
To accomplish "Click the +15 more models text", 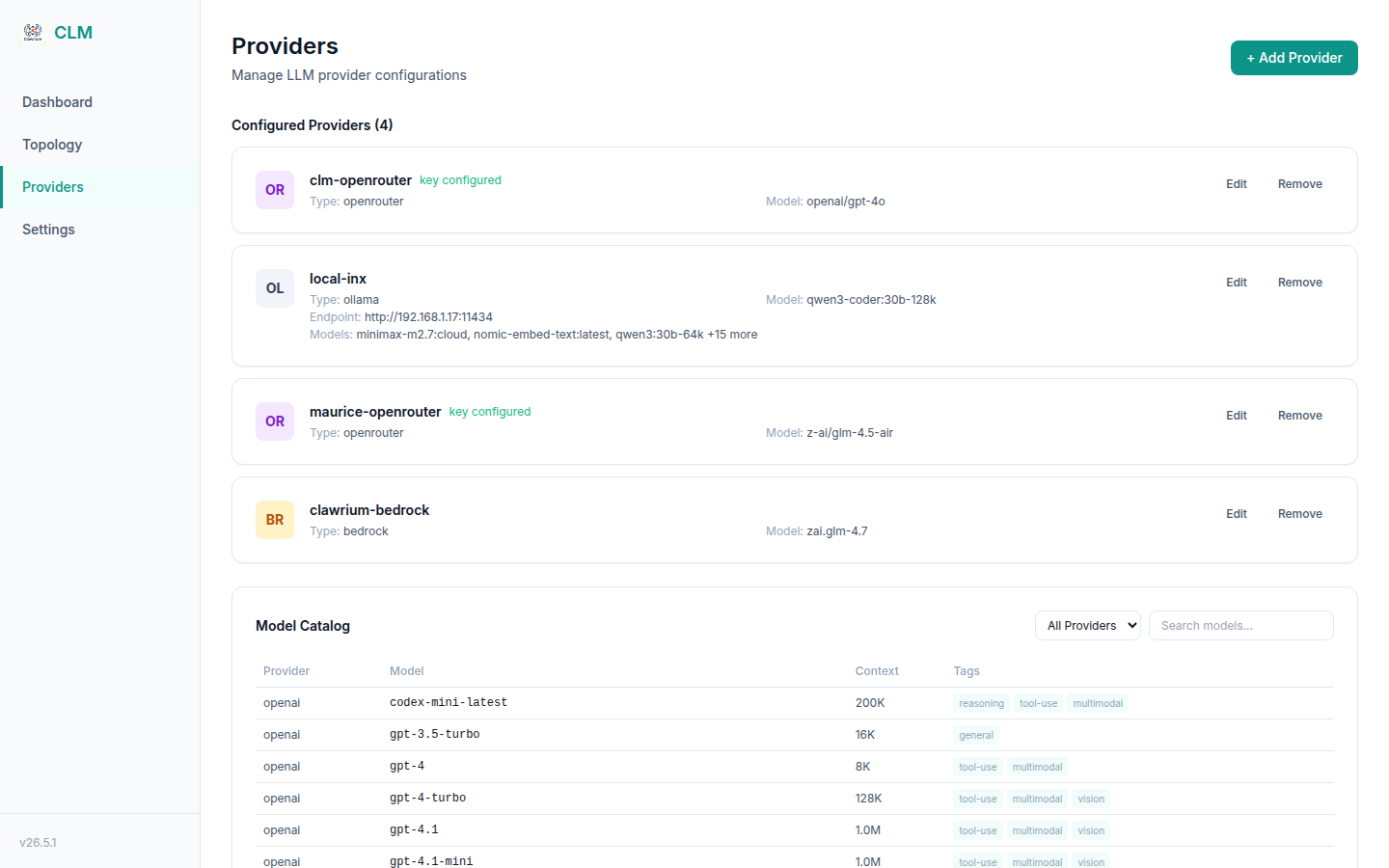I will coord(732,335).
